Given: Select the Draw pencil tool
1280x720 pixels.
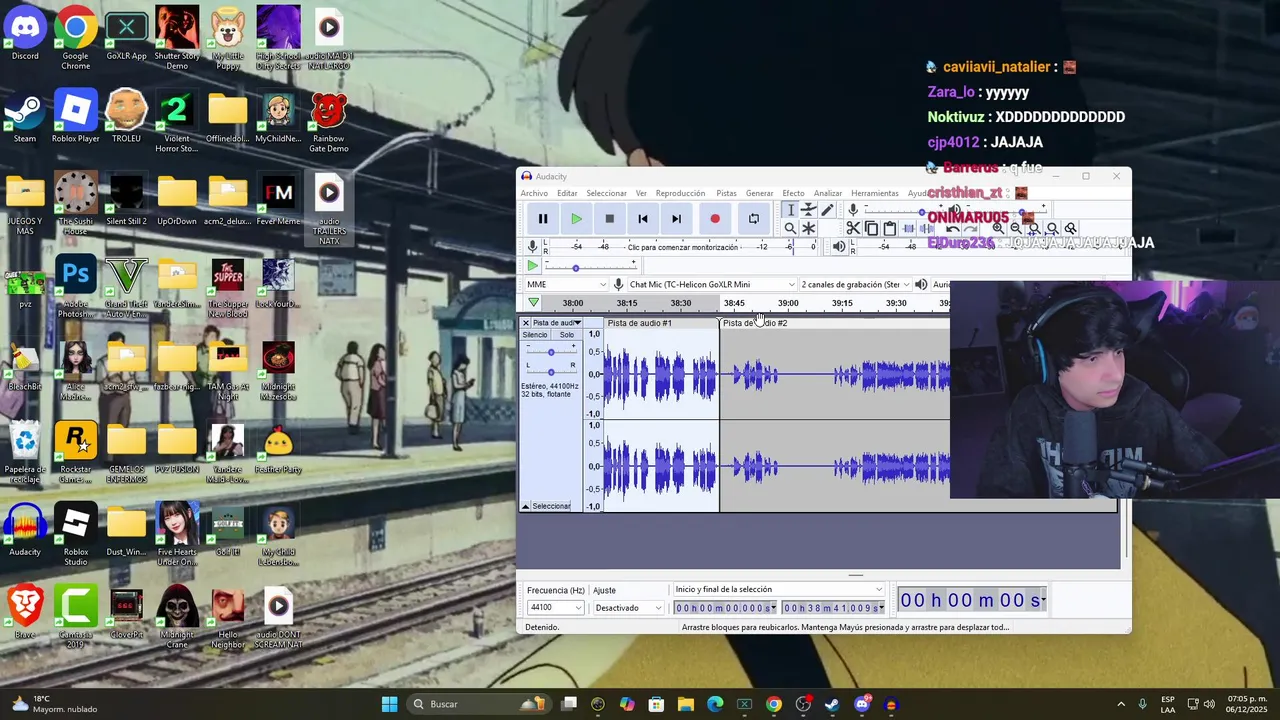Looking at the screenshot, I should pyautogui.click(x=827, y=210).
